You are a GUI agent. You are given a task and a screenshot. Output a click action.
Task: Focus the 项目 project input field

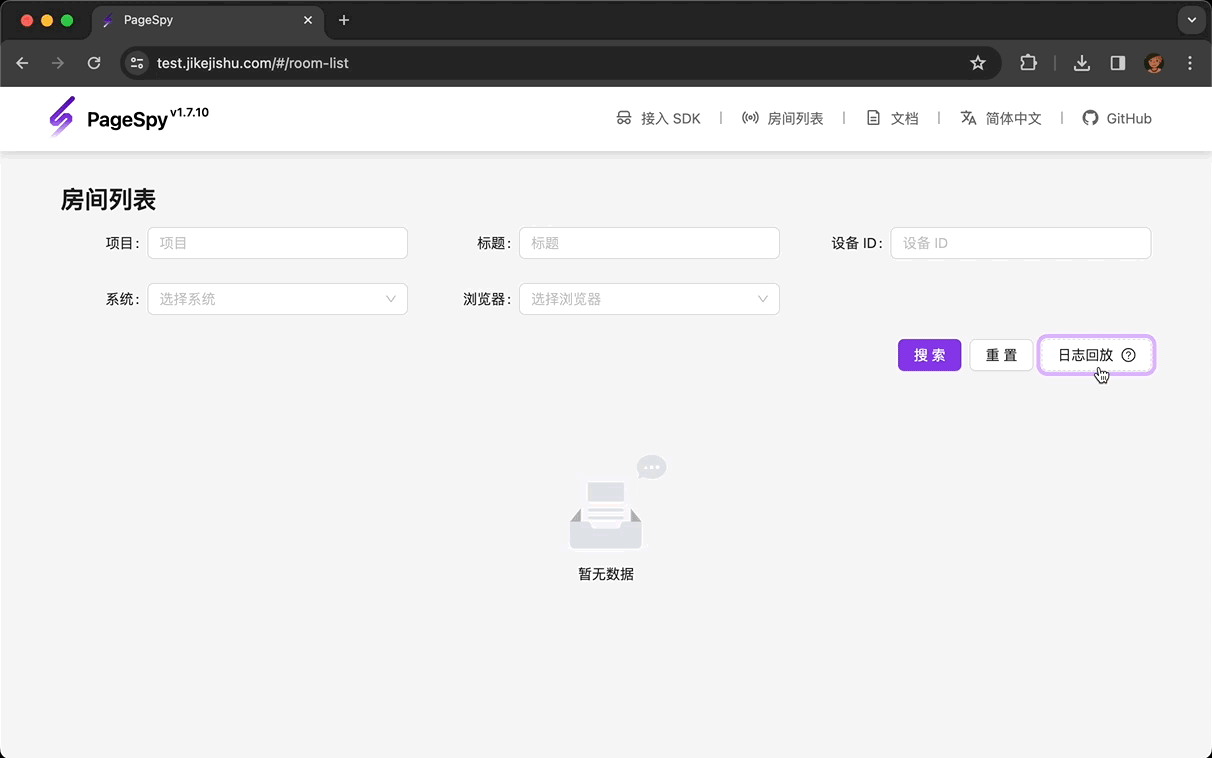[277, 242]
